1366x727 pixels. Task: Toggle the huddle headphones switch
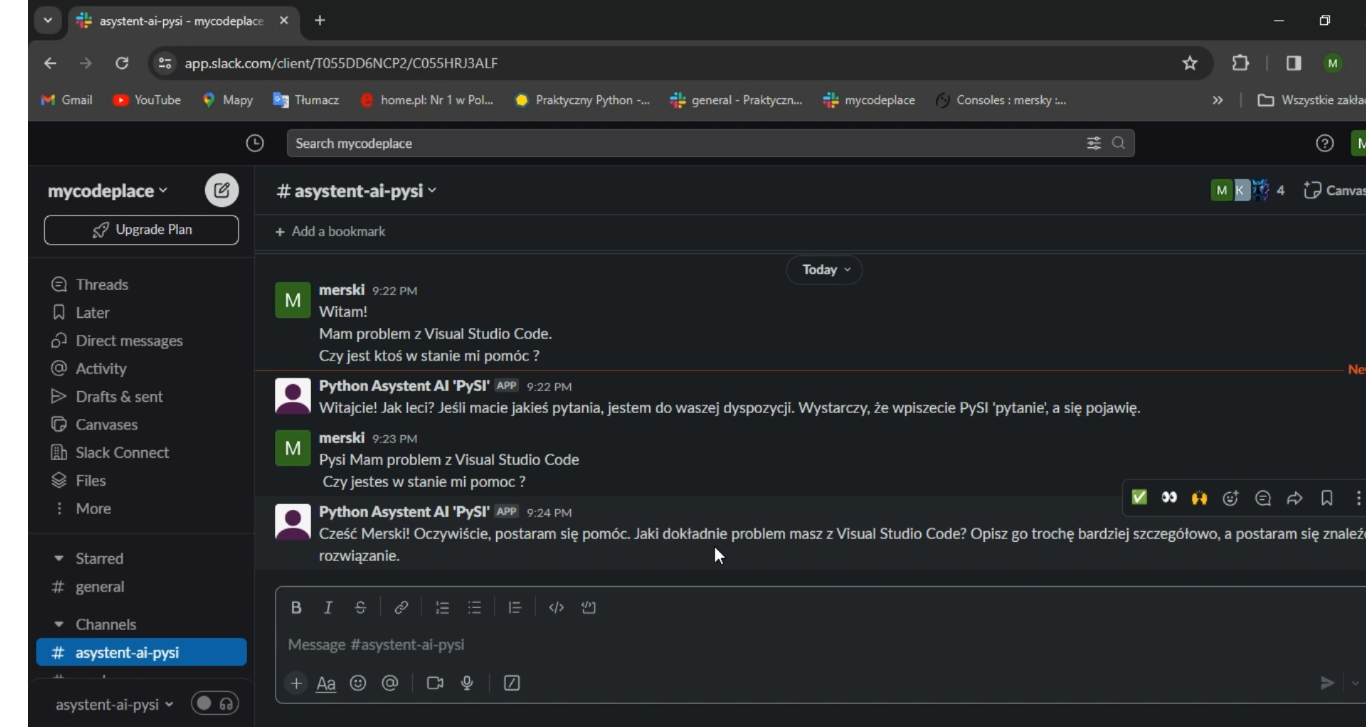(214, 704)
